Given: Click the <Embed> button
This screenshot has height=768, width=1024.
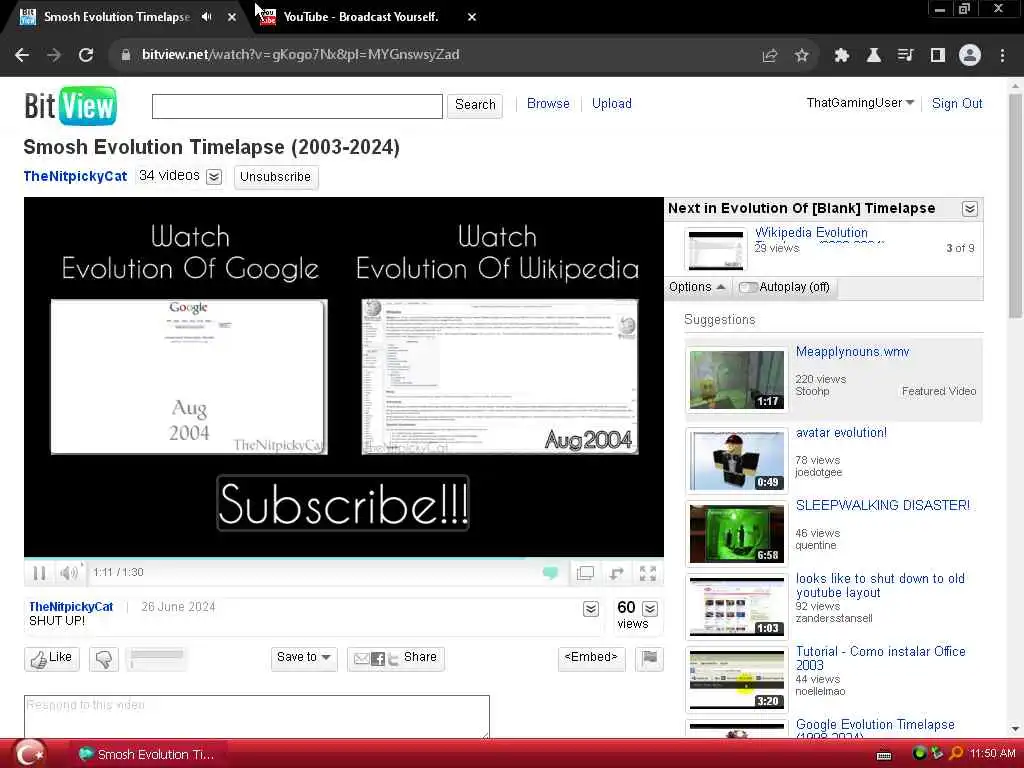Looking at the screenshot, I should (x=592, y=658).
